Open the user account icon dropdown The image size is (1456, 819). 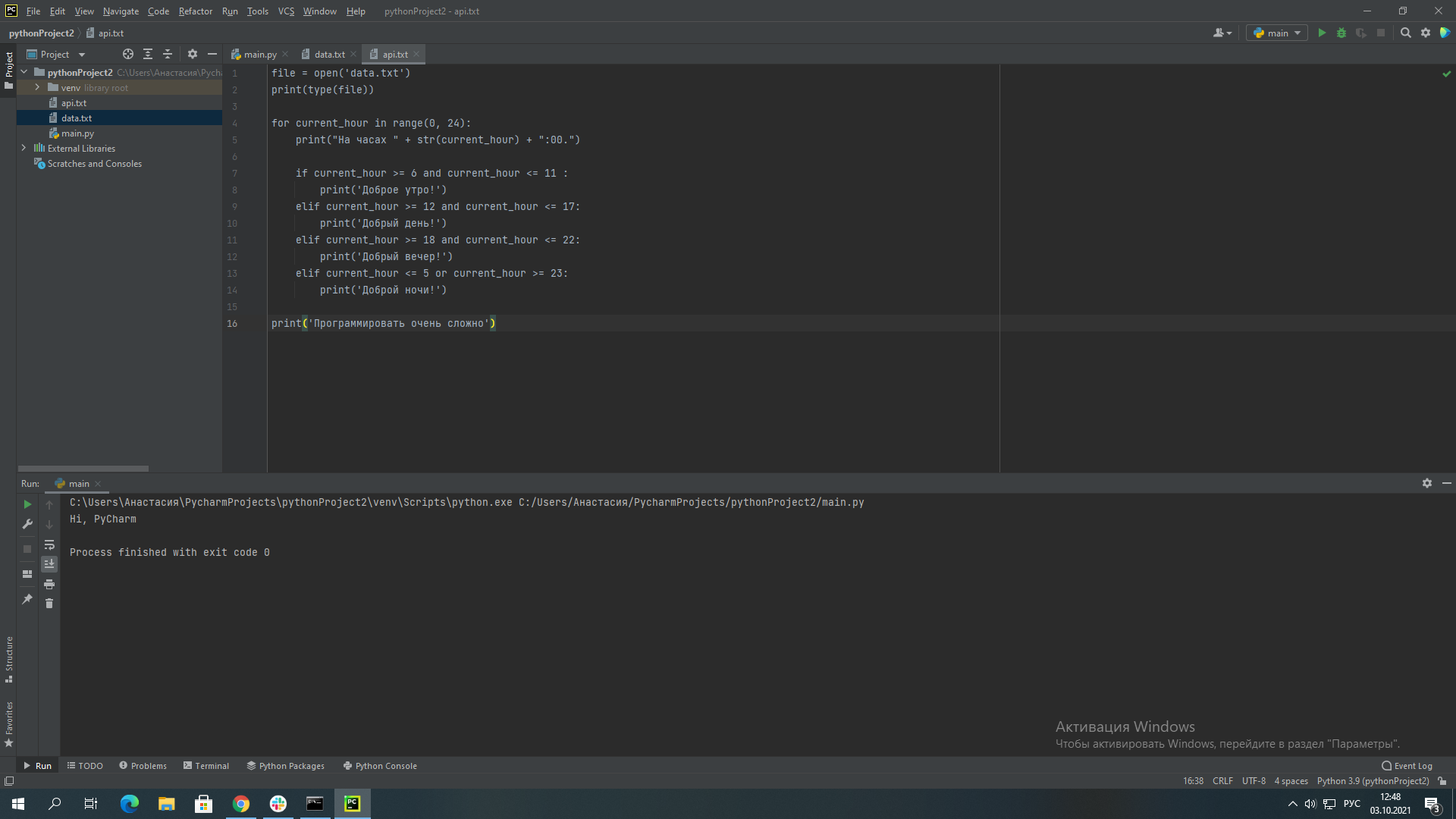1222,33
